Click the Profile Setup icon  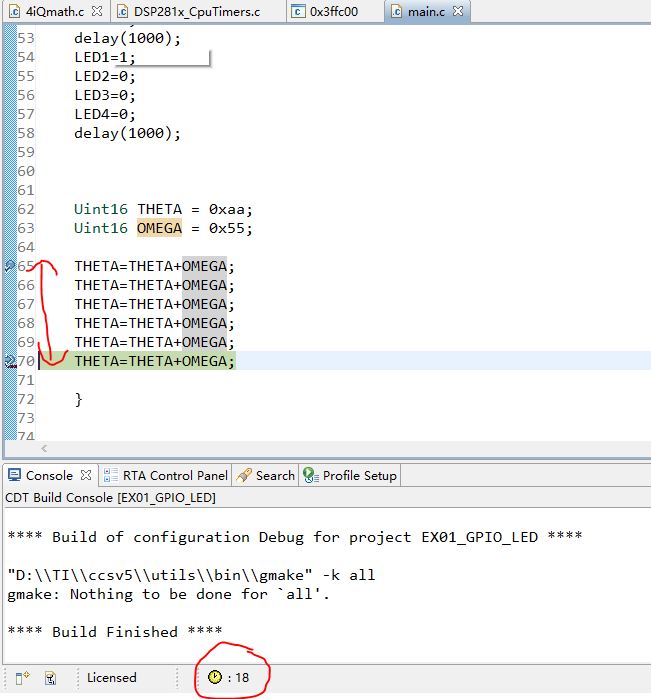tap(310, 475)
